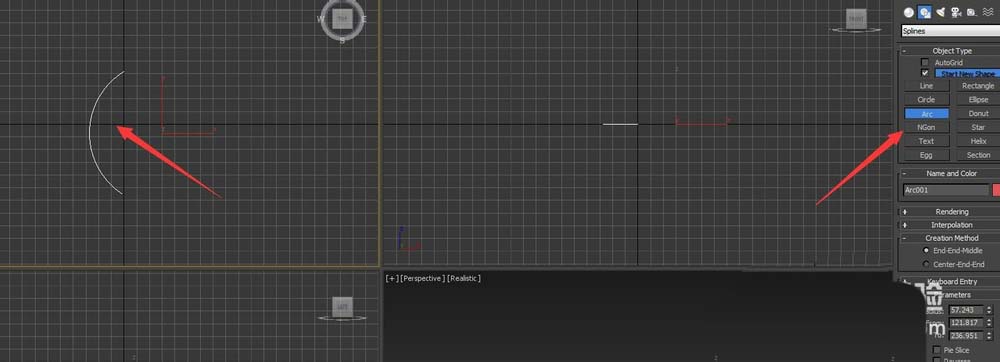Screen dimensions: 1000x362
Task: Click the Top viewport ViewCube
Action: (x=342, y=18)
